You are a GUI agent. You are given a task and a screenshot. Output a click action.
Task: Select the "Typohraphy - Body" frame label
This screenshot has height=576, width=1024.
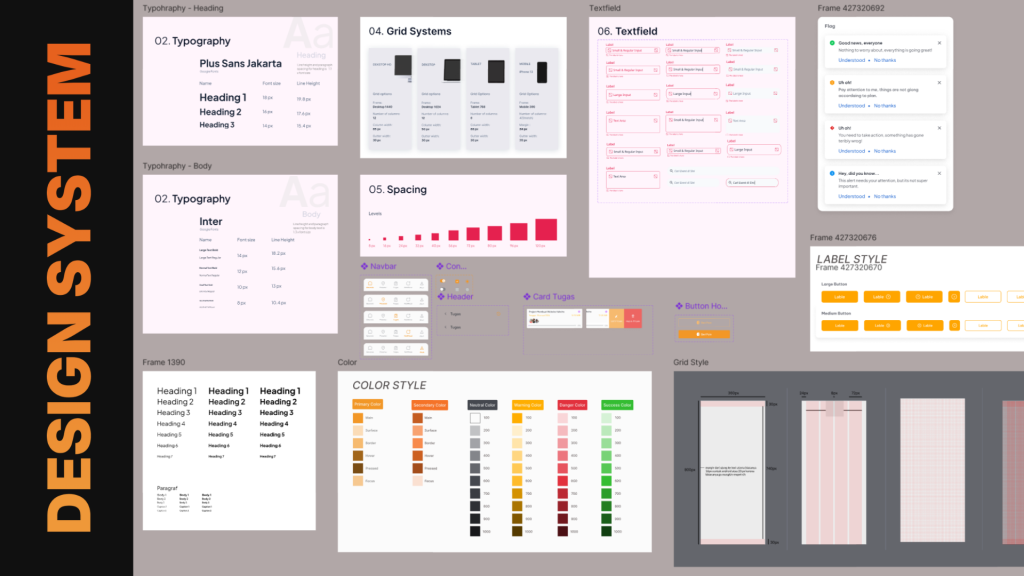(178, 166)
